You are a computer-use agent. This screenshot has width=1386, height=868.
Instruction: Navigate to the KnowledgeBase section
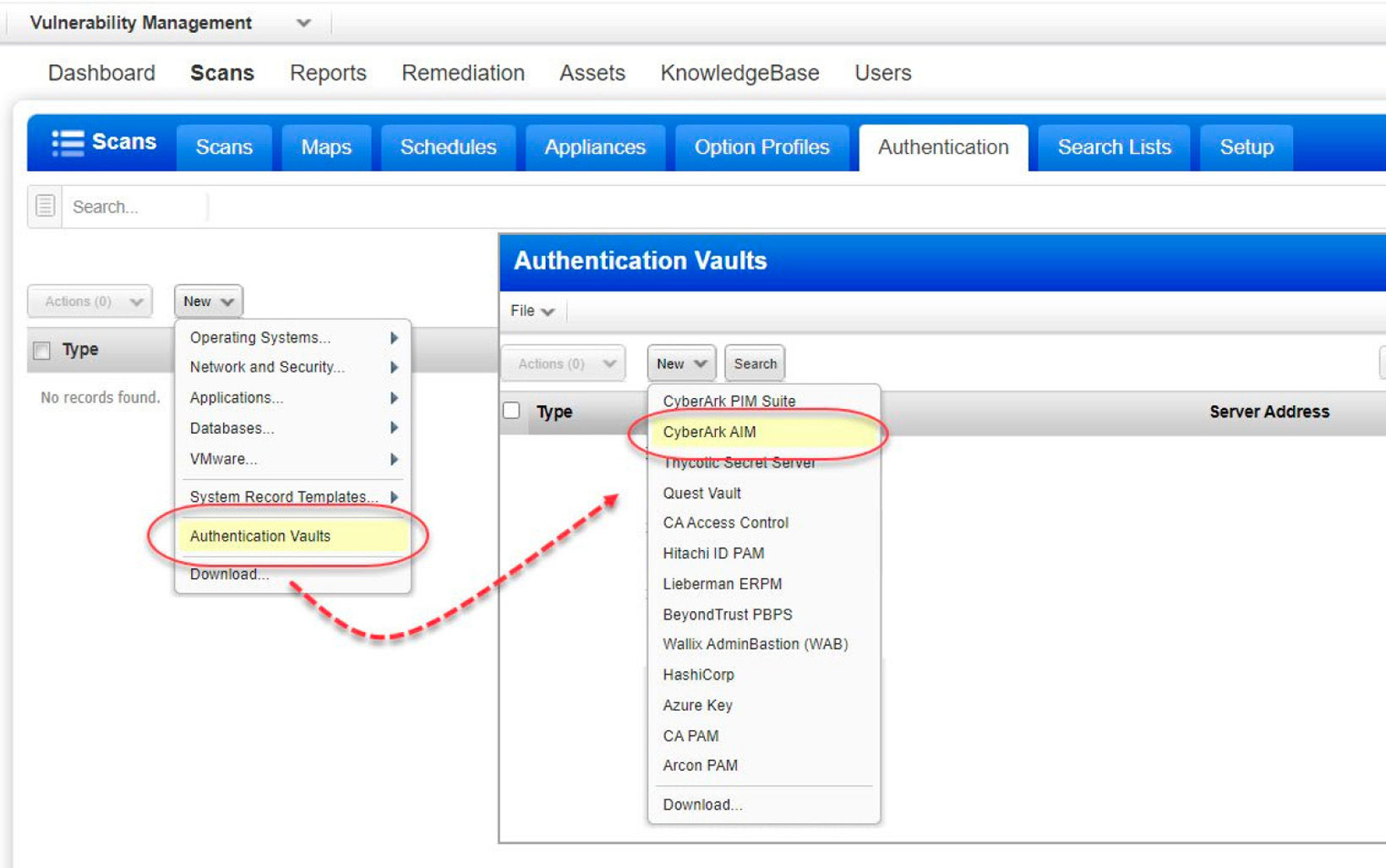[739, 73]
